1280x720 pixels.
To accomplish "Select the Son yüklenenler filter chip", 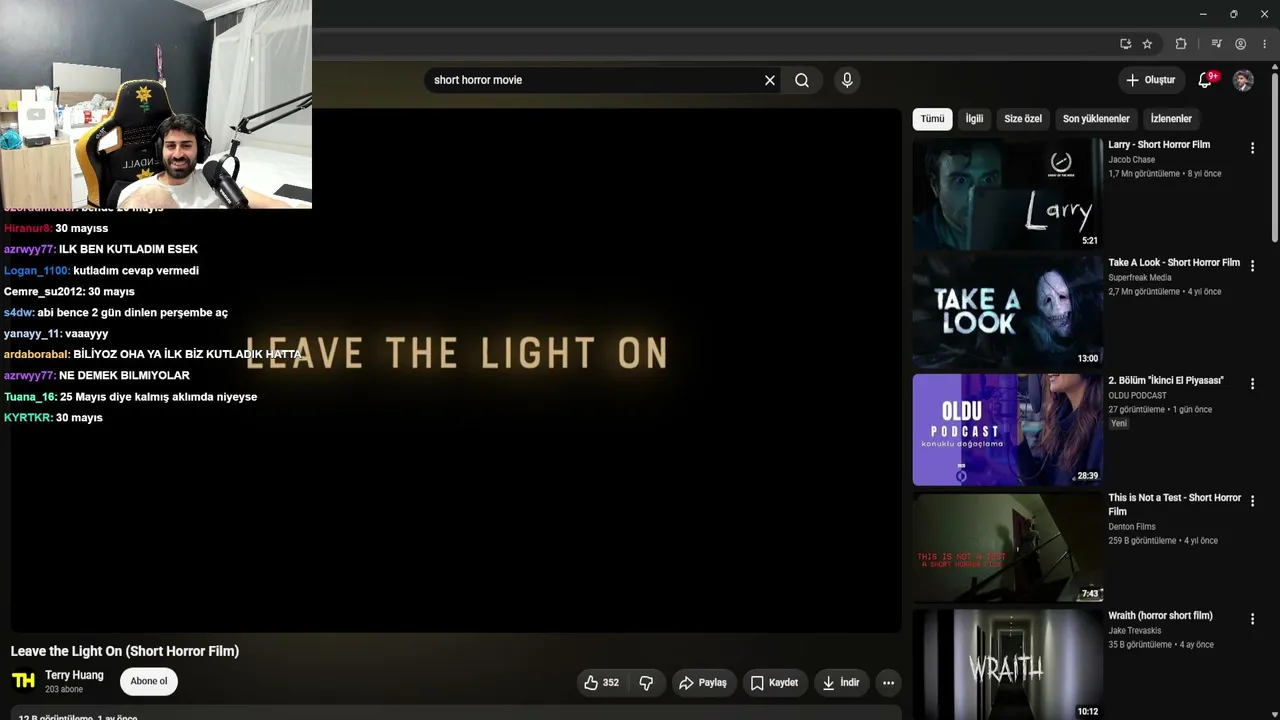I will [1096, 119].
